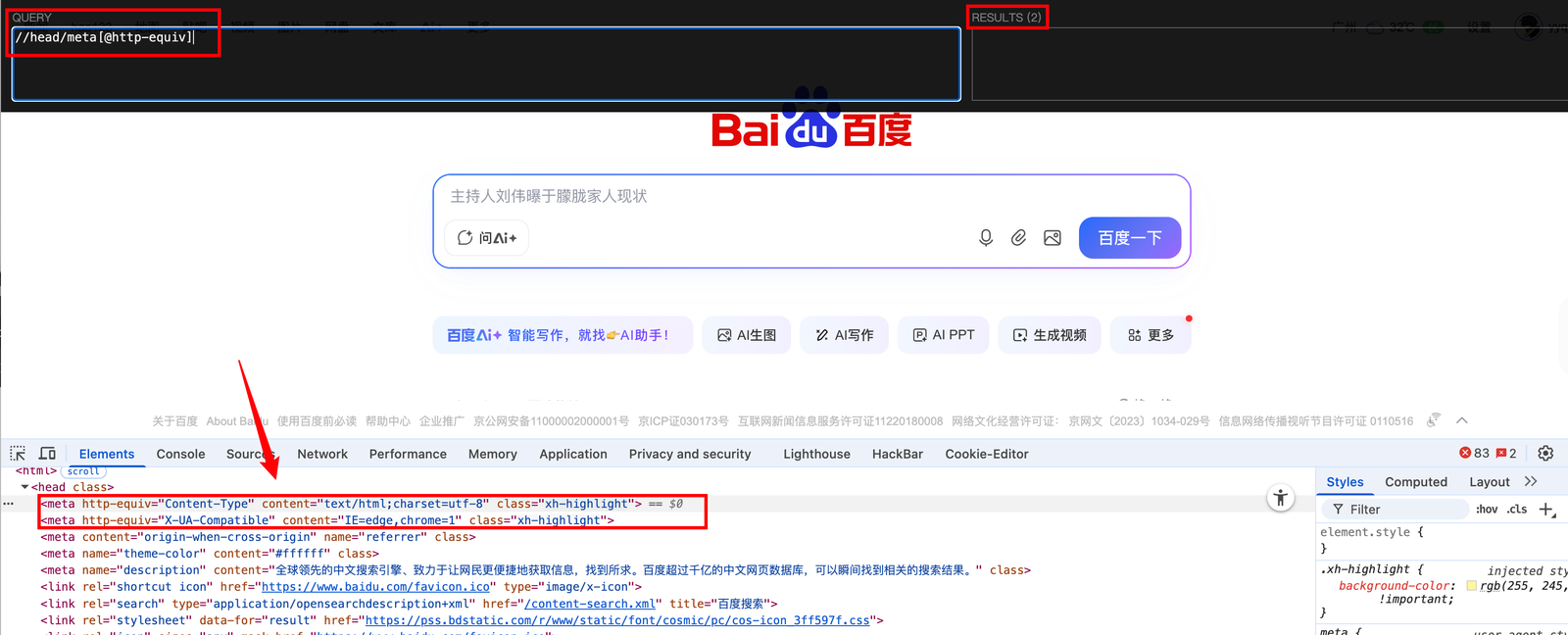Click the .xh-highlight selector text
Viewport: 1568px width, 635px height.
[x=1367, y=569]
